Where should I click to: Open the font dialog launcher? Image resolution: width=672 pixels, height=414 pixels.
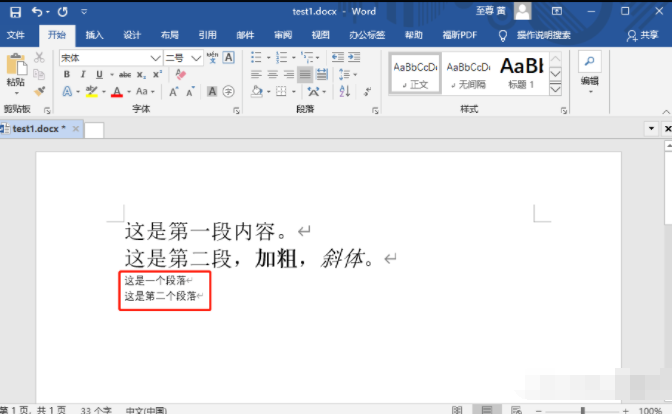pyautogui.click(x=236, y=111)
